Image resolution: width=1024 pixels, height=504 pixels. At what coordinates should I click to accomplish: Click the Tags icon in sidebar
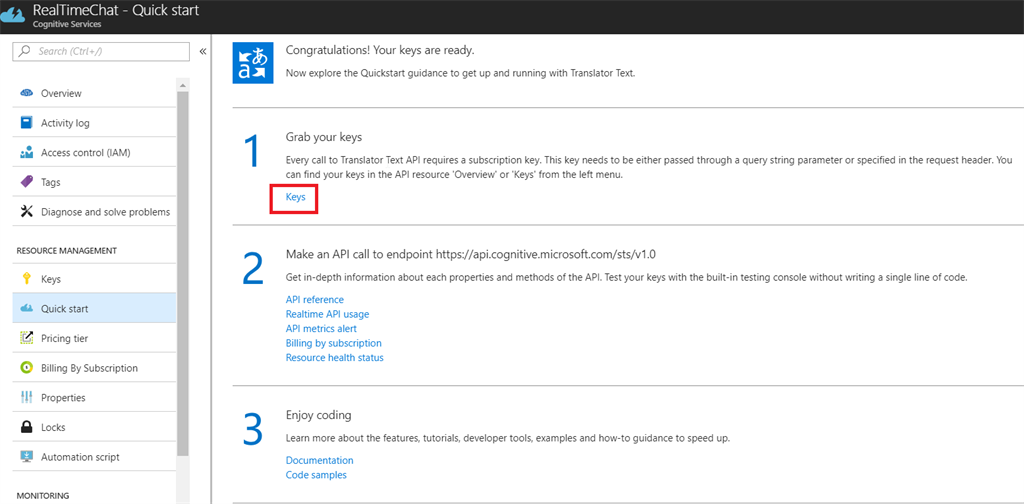(27, 182)
